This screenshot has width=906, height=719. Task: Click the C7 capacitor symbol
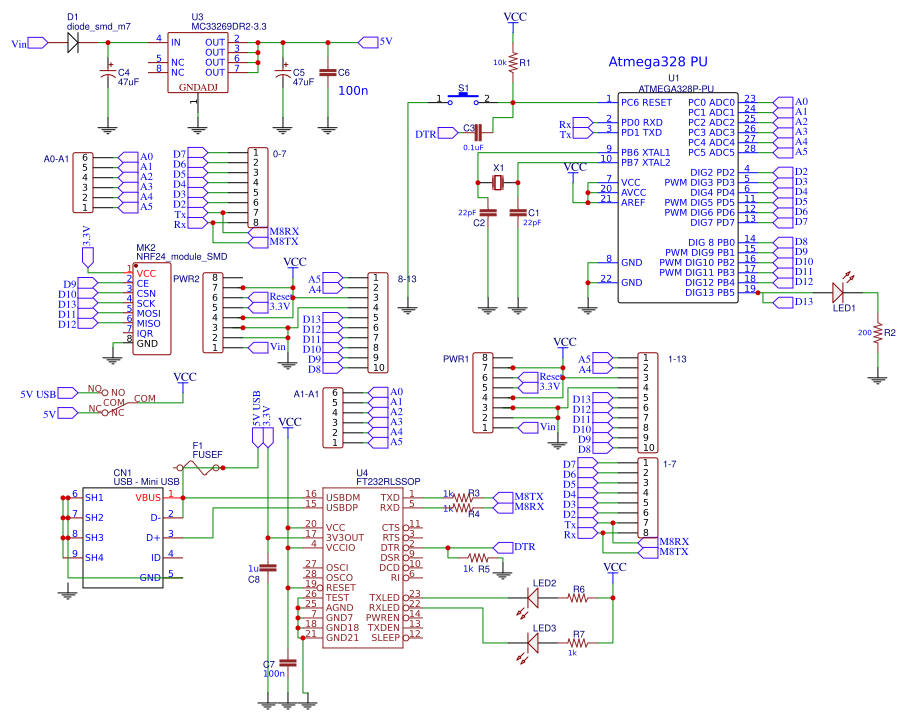click(x=287, y=663)
